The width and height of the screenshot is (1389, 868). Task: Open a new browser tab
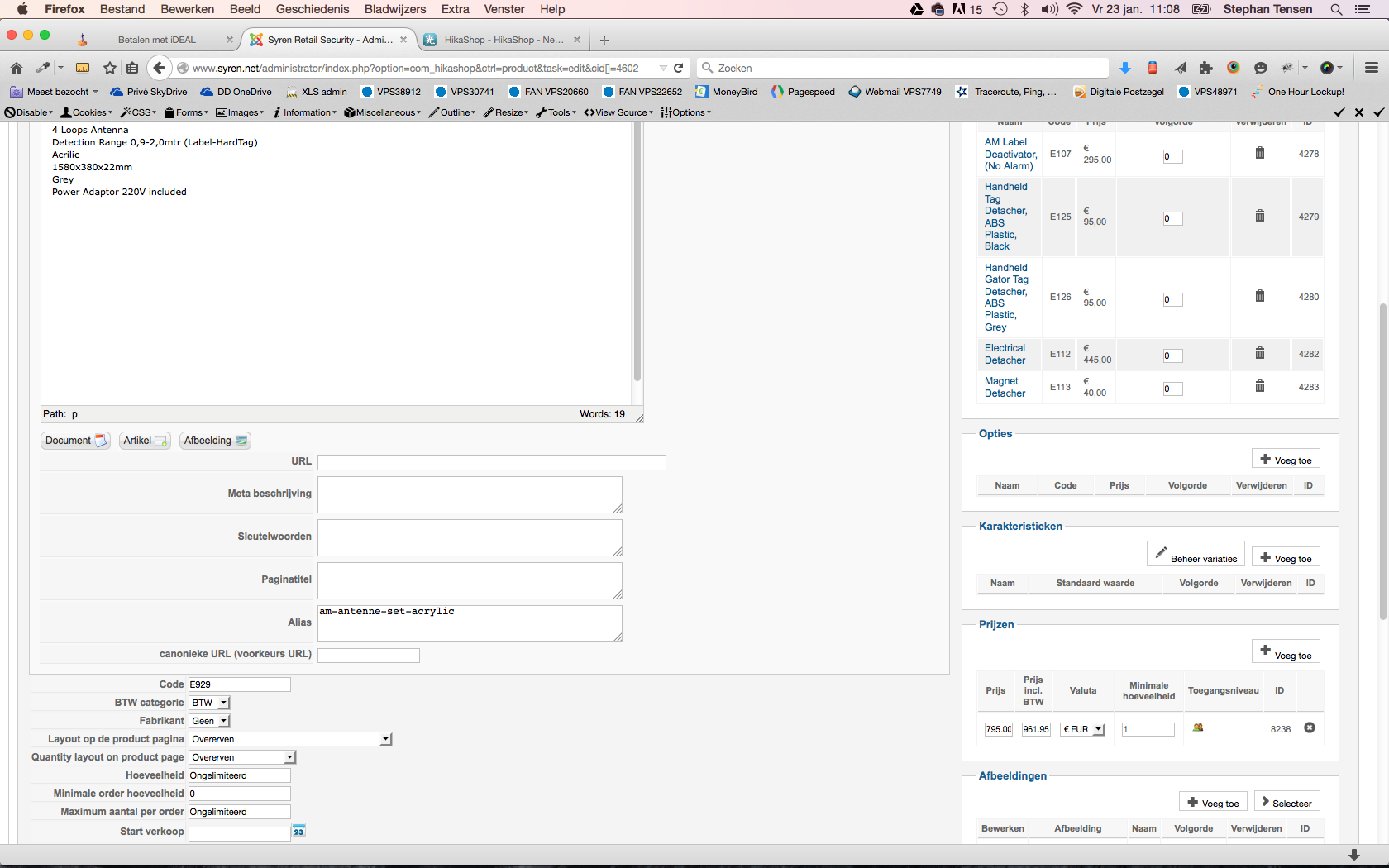pos(604,40)
